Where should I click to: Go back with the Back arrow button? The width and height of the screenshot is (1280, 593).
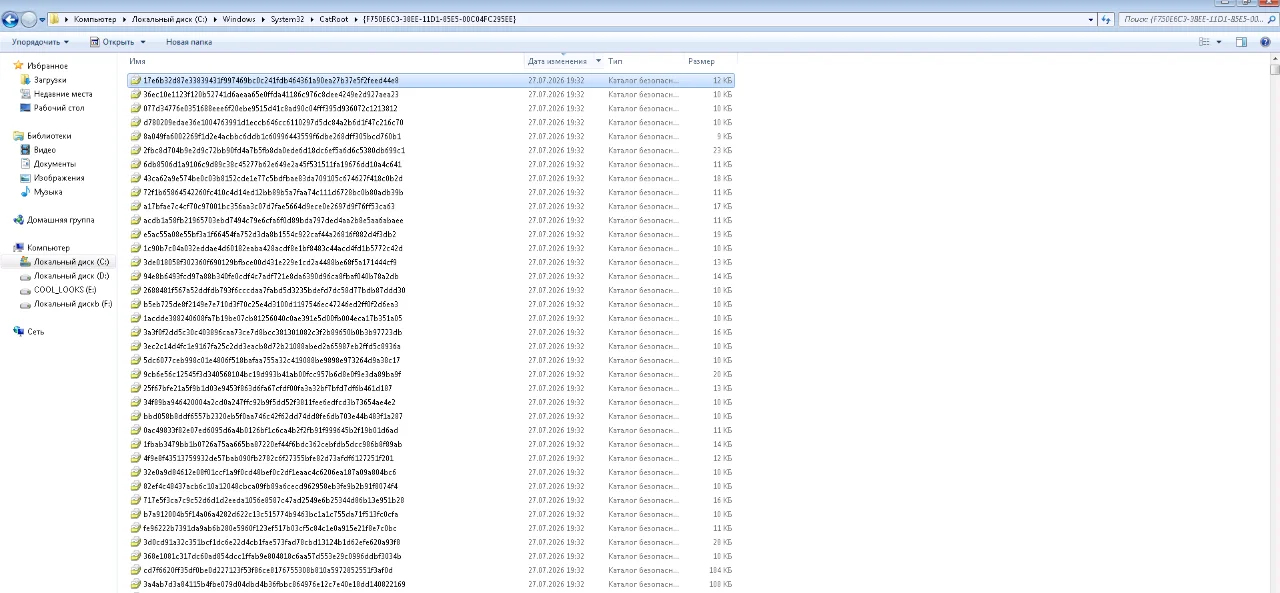10,19
